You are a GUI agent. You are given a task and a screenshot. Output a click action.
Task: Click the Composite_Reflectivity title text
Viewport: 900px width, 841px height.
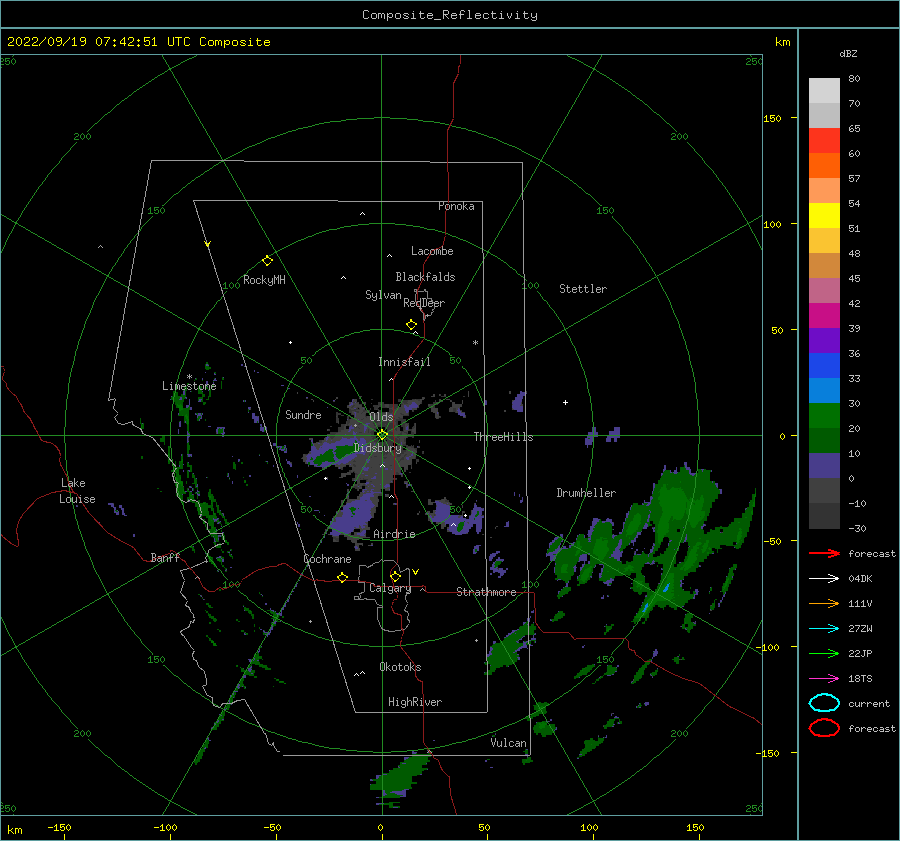tap(450, 15)
